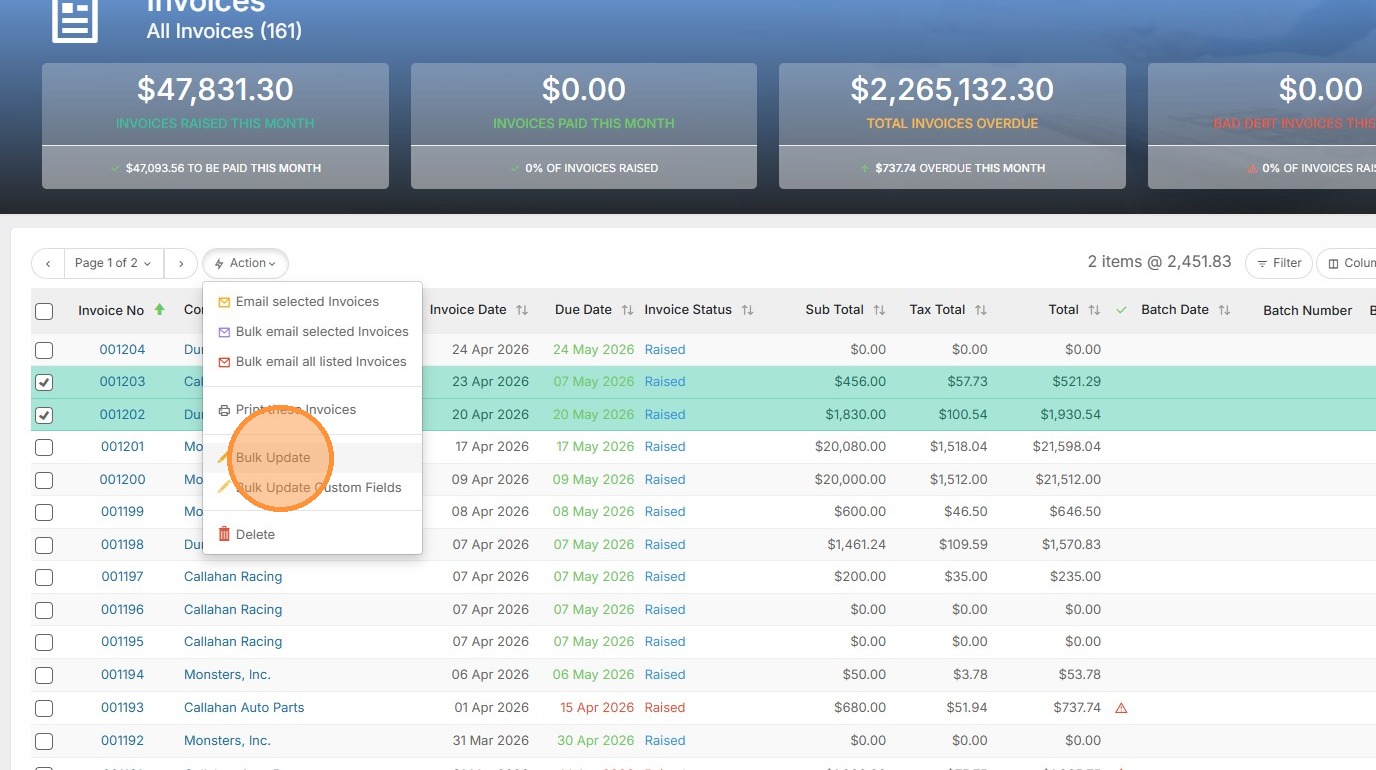Select the checkbox for invoice 001204
This screenshot has height=770, width=1376.
(x=44, y=350)
